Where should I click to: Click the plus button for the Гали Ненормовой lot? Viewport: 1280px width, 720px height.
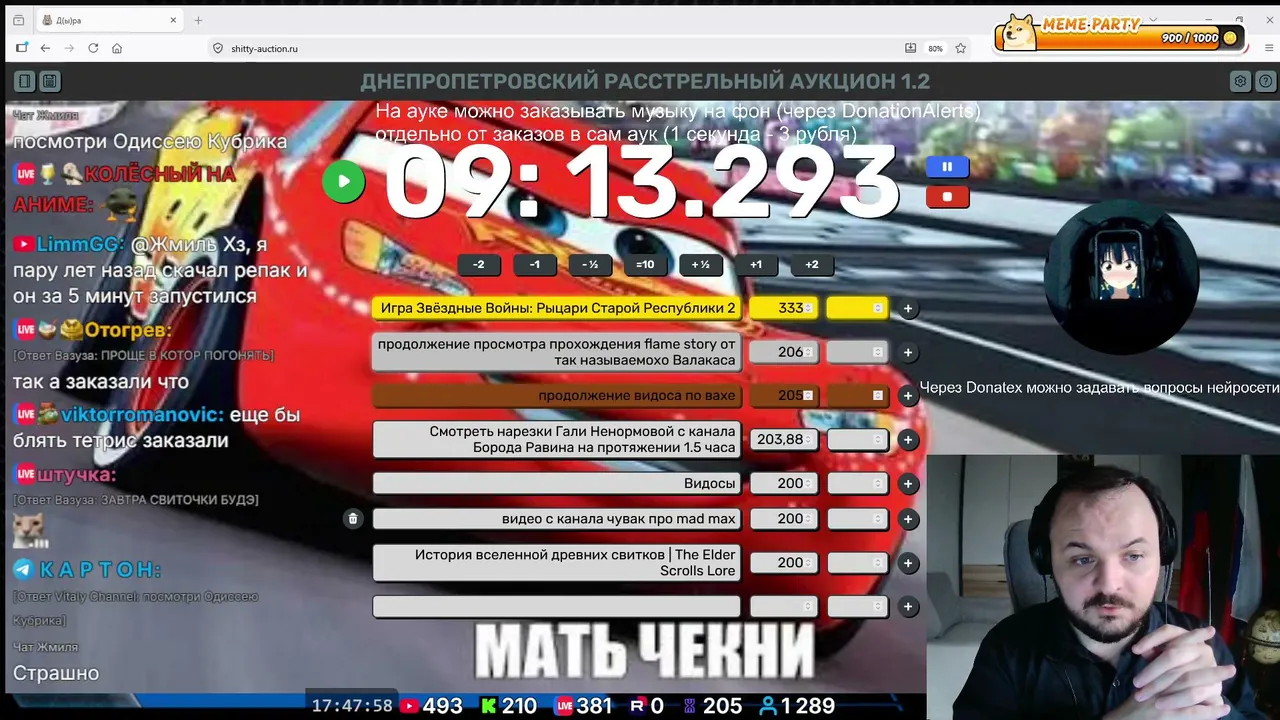[908, 440]
